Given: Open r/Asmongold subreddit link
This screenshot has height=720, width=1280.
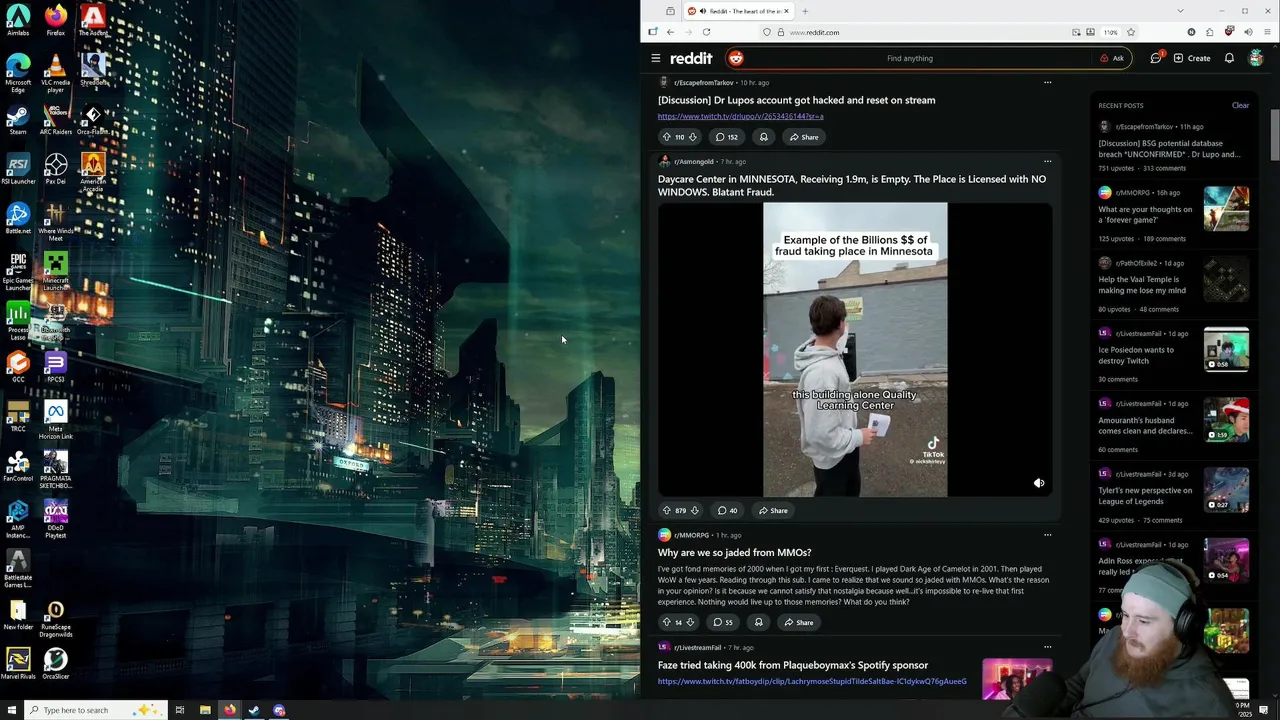Looking at the screenshot, I should (693, 161).
